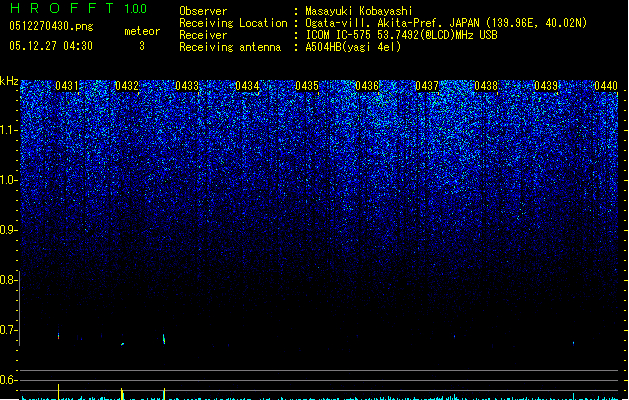Click the 1.0 kHz axis label
Screen dimensions: 629x400
coord(8,180)
